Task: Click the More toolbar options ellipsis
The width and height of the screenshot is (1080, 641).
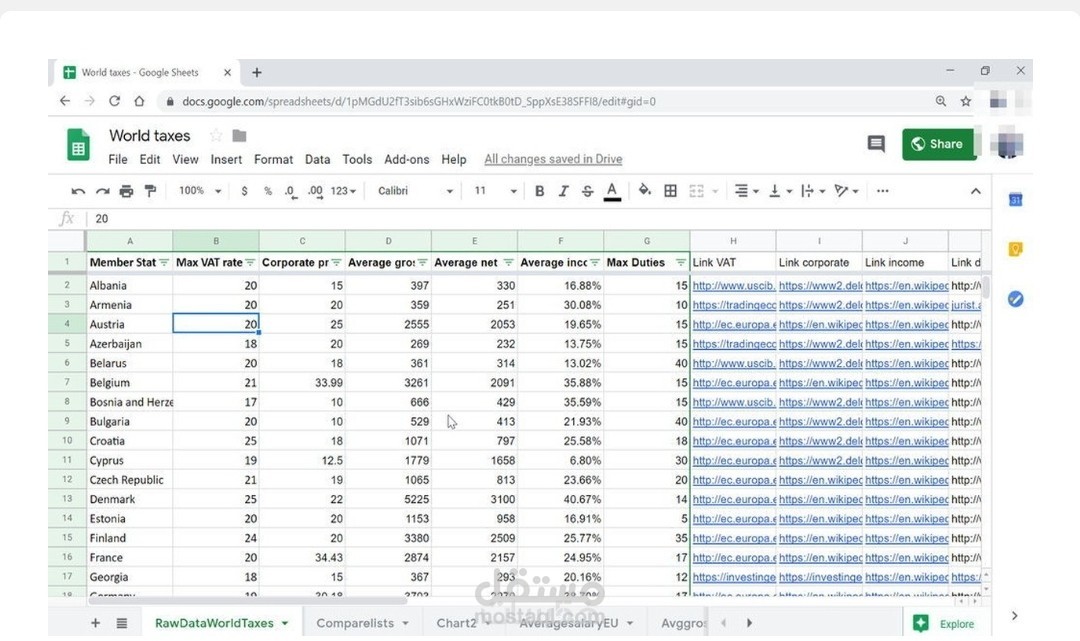Action: [x=882, y=191]
